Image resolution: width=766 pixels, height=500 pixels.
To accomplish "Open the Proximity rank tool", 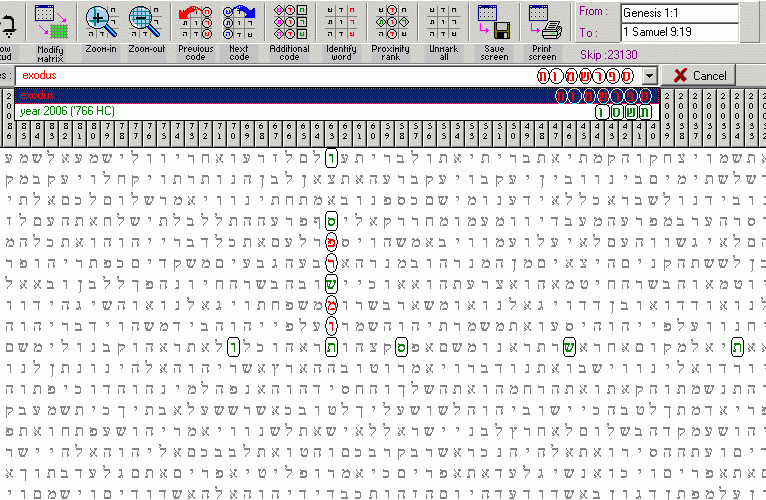I will [390, 32].
